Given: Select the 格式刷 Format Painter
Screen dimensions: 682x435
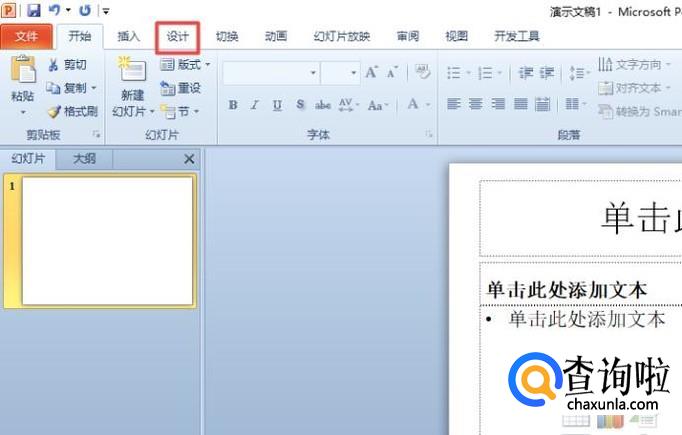Looking at the screenshot, I should (72, 111).
